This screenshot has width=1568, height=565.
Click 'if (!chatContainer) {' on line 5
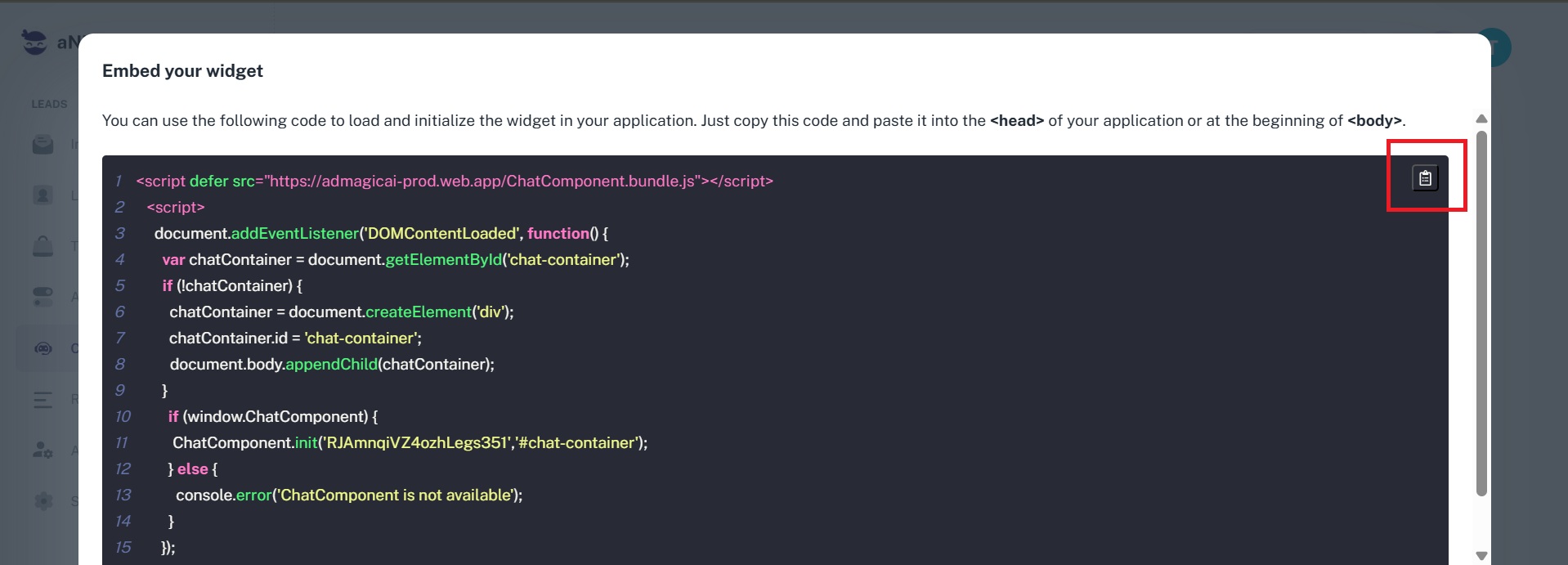tap(232, 286)
